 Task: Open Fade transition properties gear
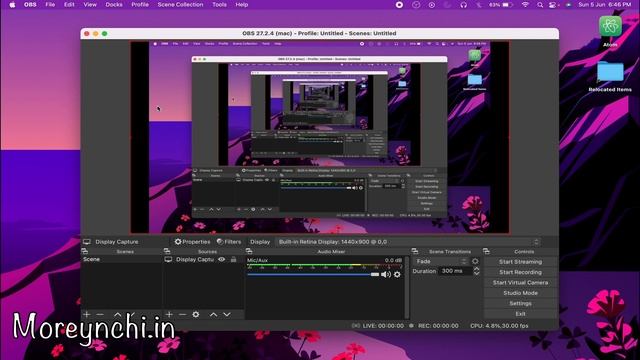[475, 261]
